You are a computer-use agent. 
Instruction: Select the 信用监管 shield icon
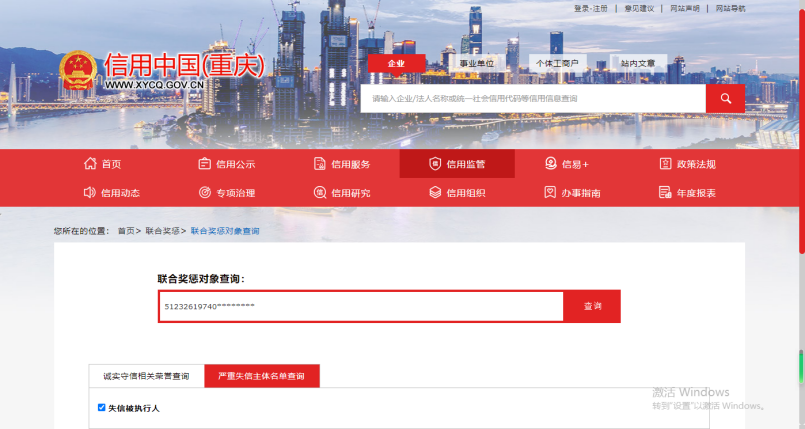point(435,164)
